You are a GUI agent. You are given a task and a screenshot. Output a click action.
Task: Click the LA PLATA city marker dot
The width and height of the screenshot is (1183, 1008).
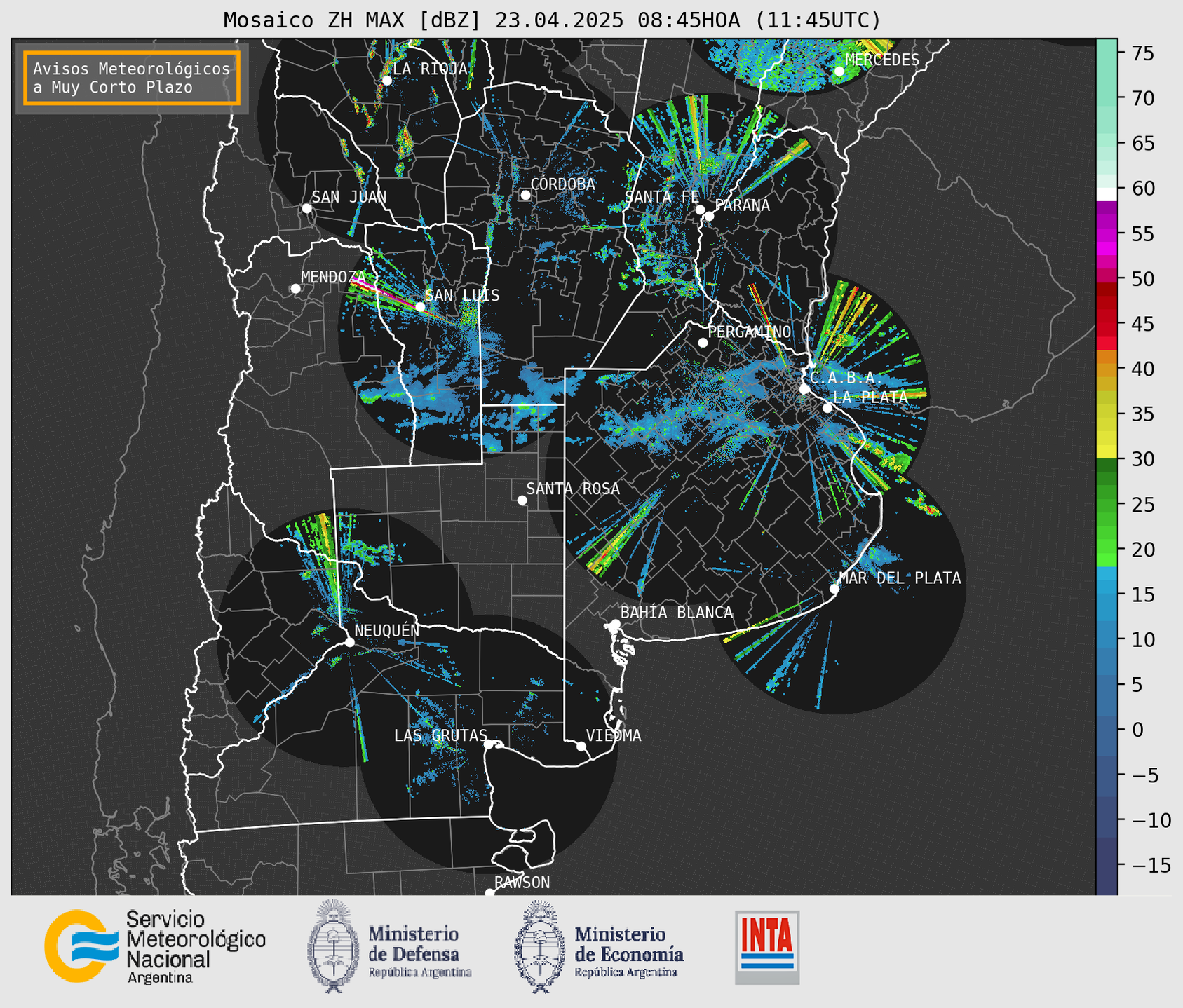[827, 408]
